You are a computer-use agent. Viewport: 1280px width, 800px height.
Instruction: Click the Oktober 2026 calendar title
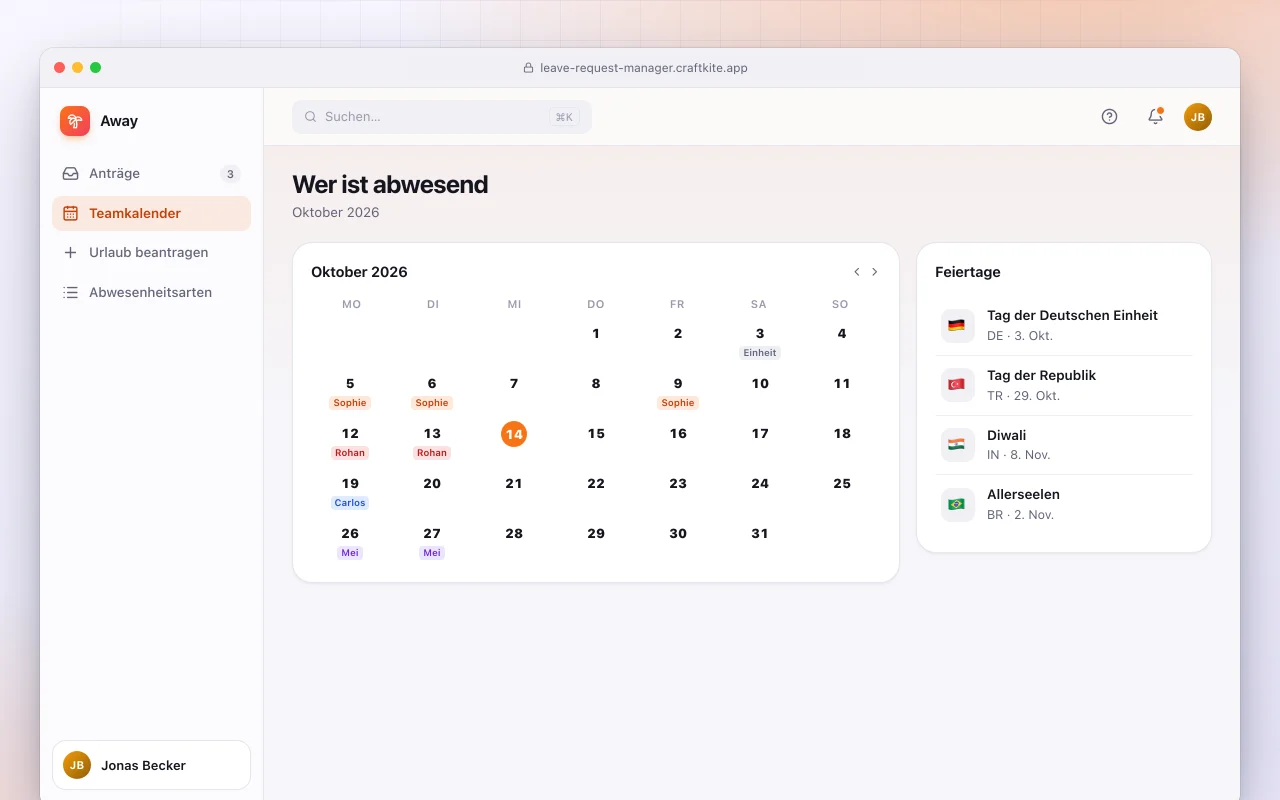pyautogui.click(x=359, y=272)
